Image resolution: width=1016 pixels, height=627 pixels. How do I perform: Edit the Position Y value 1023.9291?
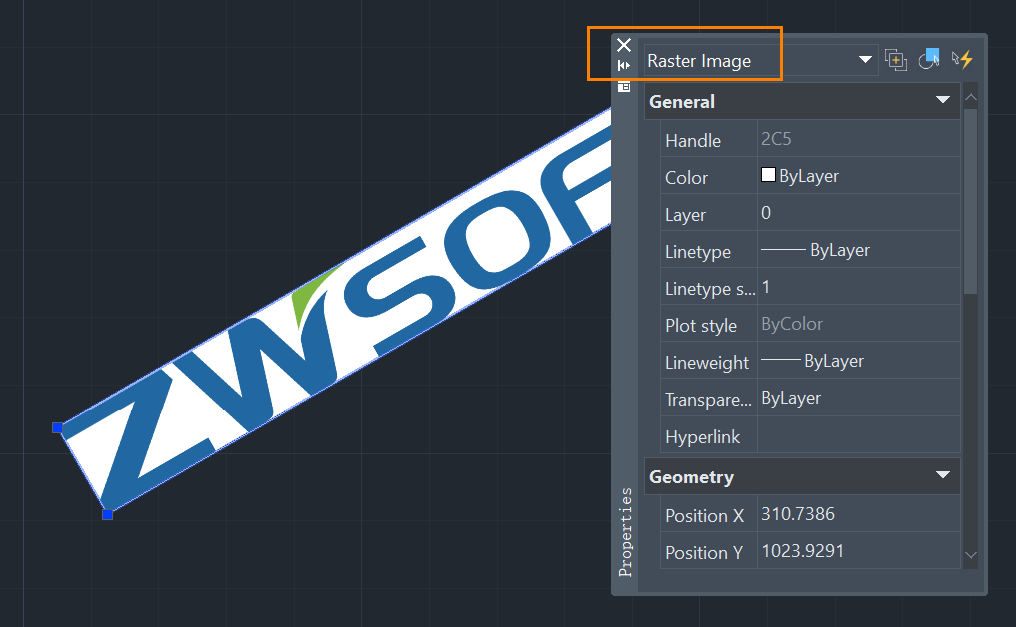[859, 551]
